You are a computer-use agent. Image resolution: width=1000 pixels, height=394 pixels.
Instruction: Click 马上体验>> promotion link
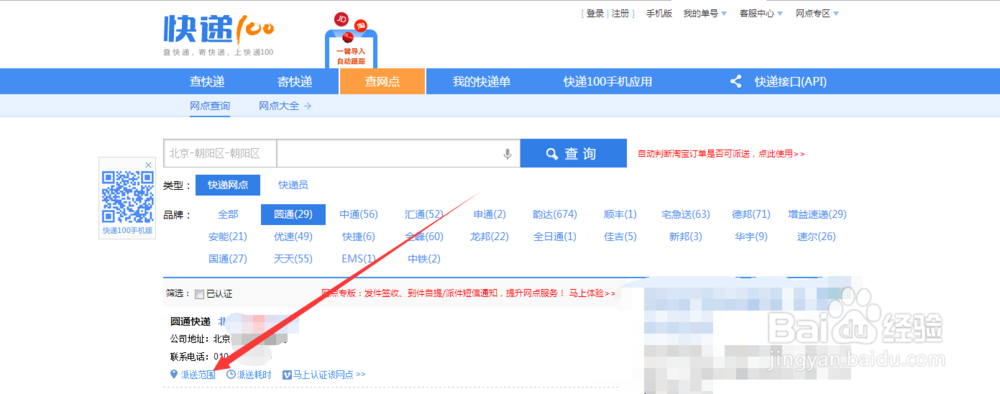coord(592,293)
